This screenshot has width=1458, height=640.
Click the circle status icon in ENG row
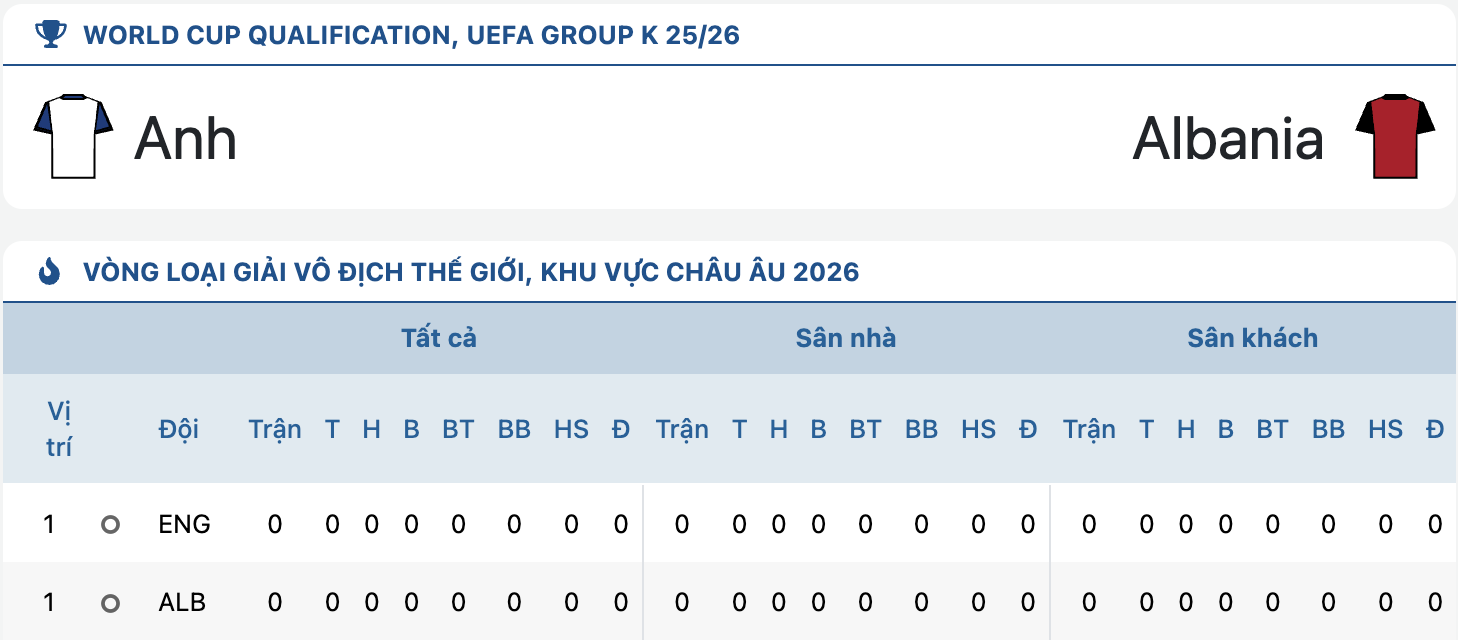[110, 524]
